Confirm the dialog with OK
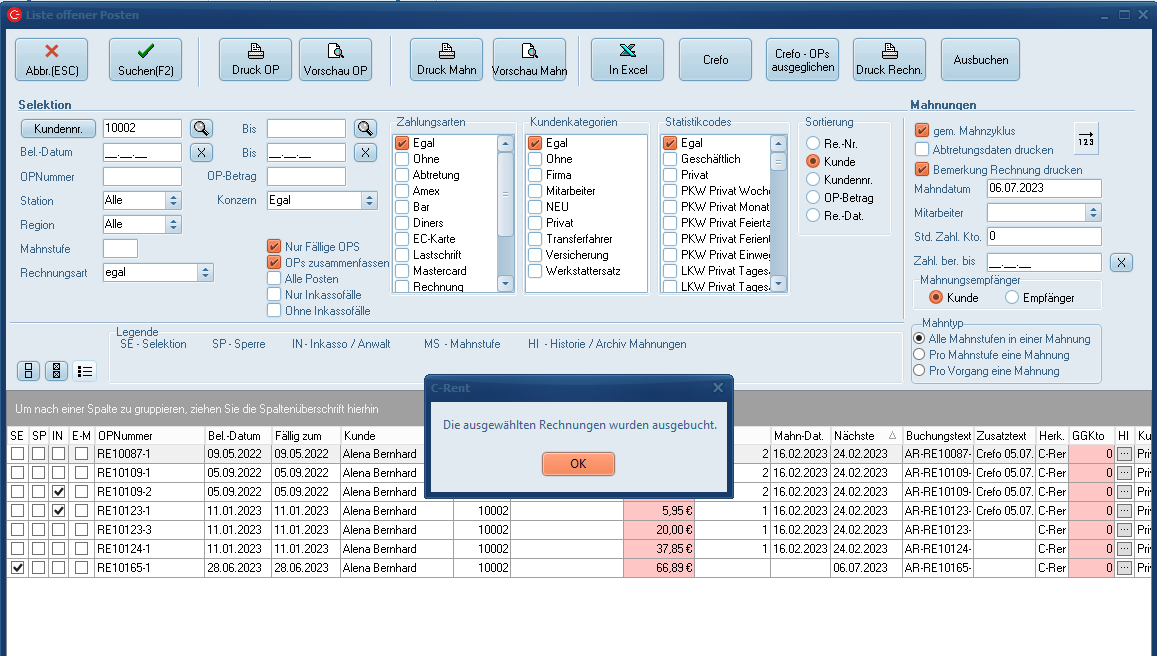This screenshot has height=656, width=1157. coord(578,464)
